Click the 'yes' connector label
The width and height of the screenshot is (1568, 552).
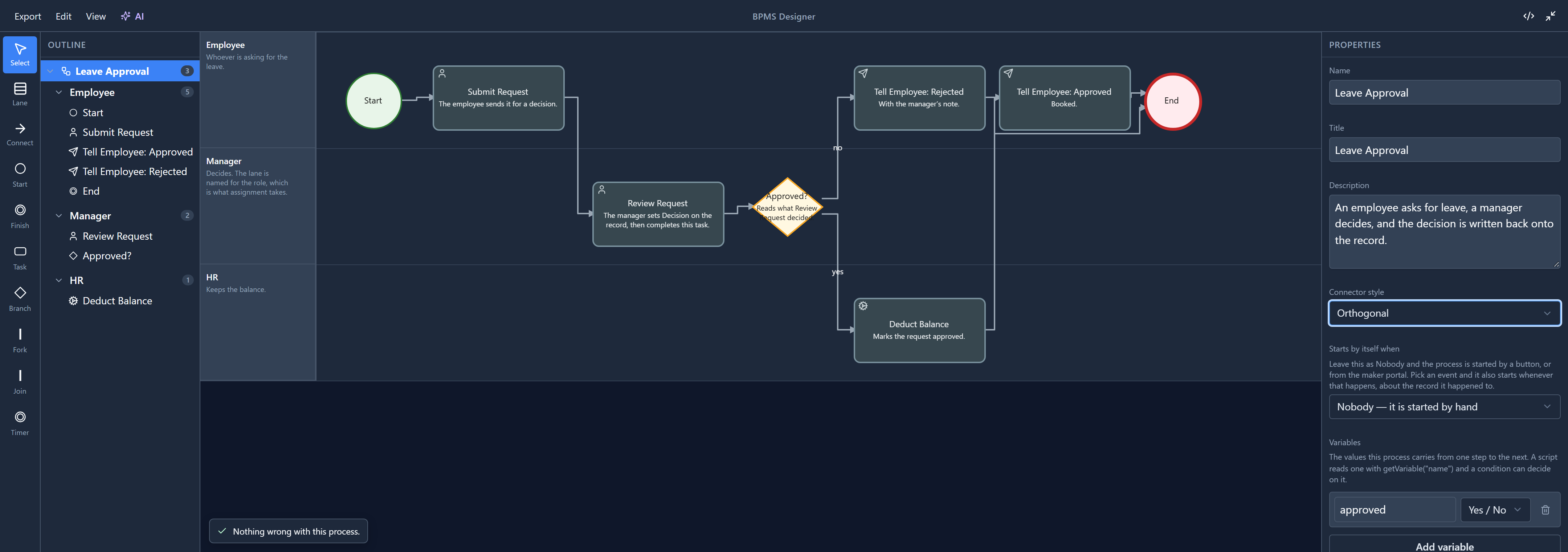point(838,272)
